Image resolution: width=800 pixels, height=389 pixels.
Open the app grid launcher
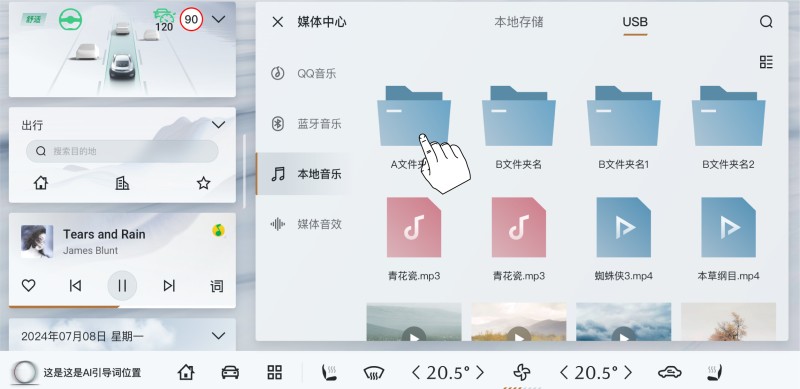tap(274, 372)
